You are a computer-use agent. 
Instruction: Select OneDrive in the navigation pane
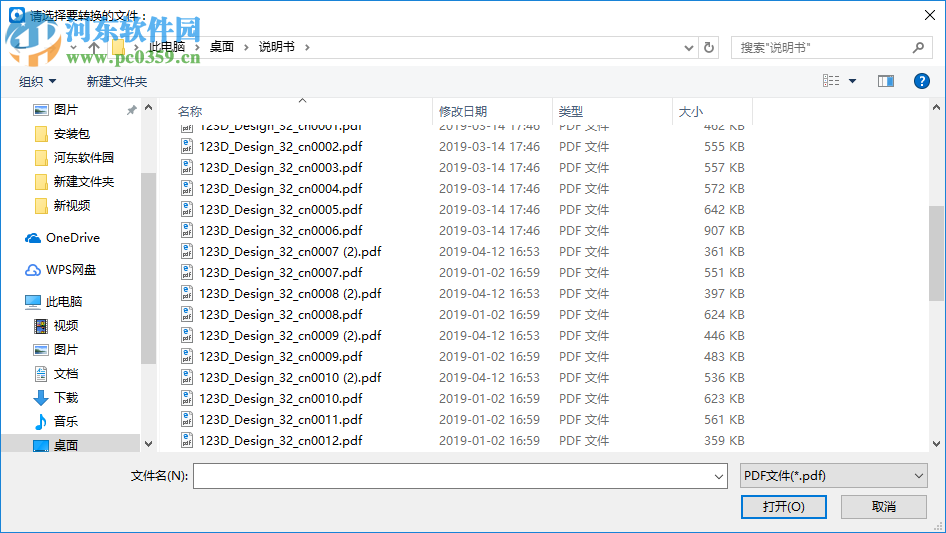point(72,238)
